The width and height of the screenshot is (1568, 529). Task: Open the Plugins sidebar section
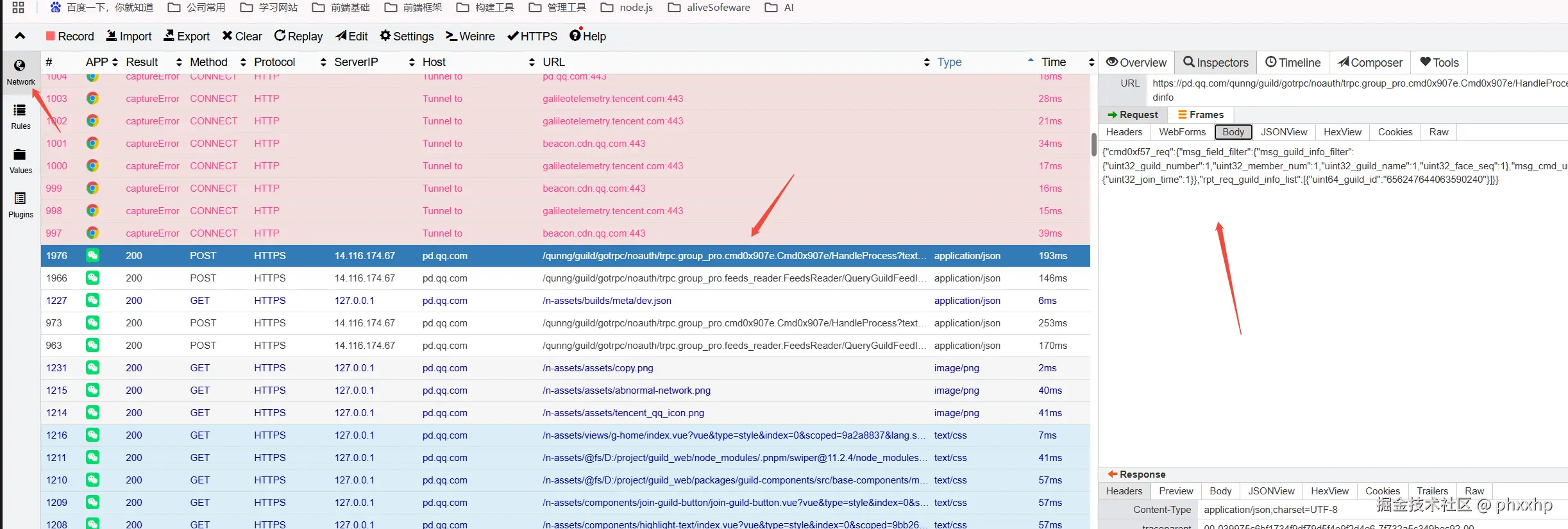[21, 205]
